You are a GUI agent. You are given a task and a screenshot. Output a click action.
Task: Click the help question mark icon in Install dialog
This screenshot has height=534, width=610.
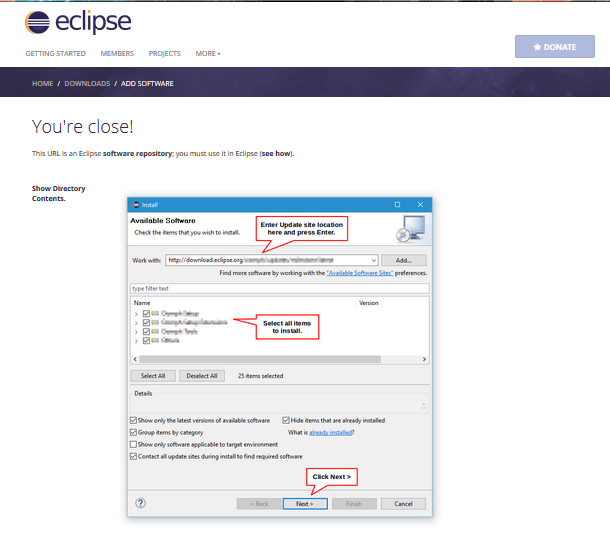pos(140,503)
